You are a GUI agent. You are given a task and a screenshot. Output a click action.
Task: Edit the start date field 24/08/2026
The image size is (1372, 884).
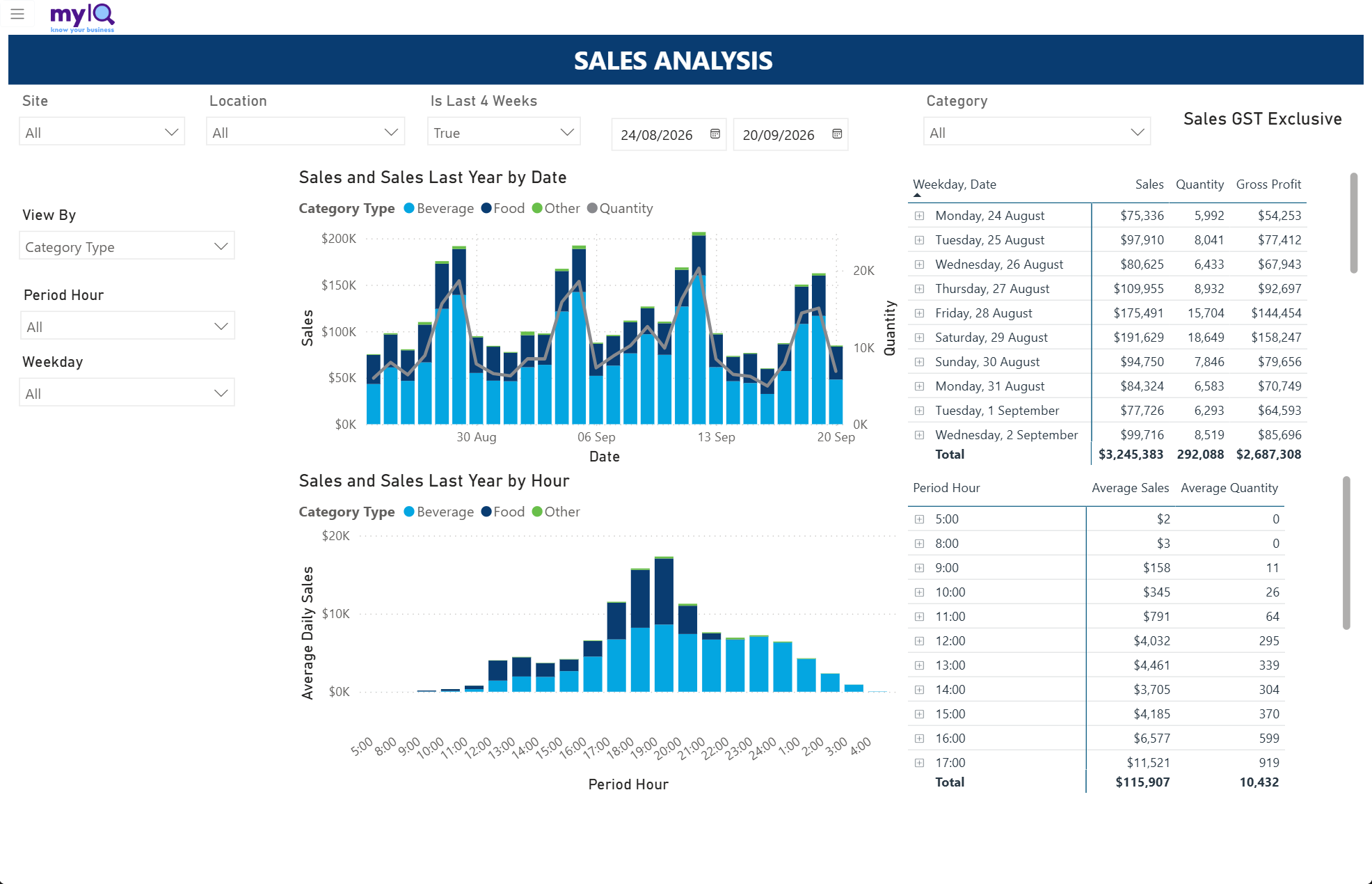[x=657, y=134]
